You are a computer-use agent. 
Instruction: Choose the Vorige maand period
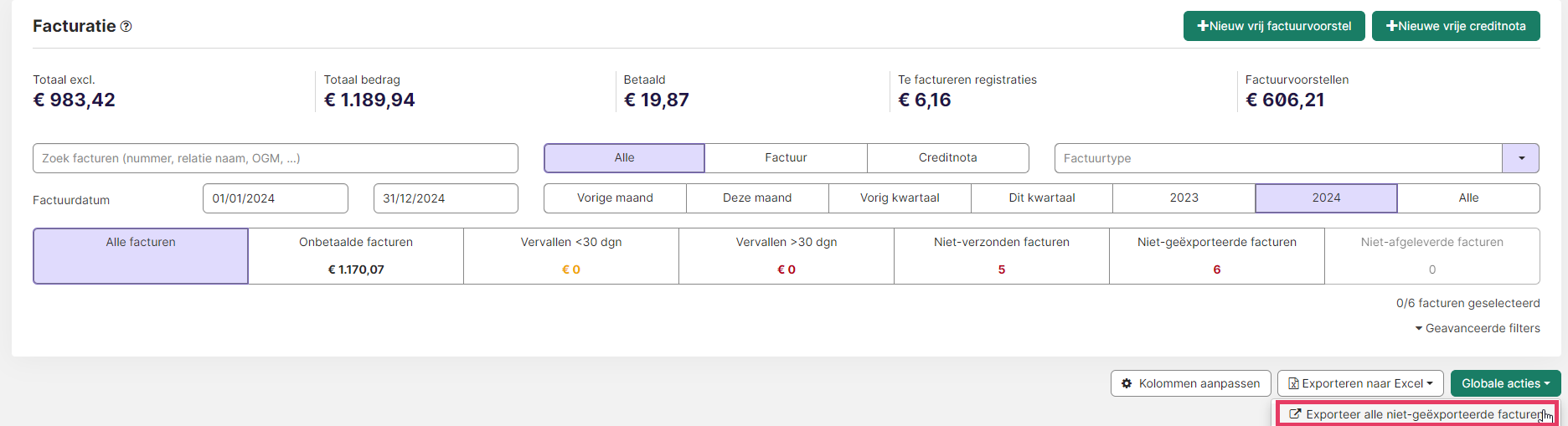click(615, 198)
